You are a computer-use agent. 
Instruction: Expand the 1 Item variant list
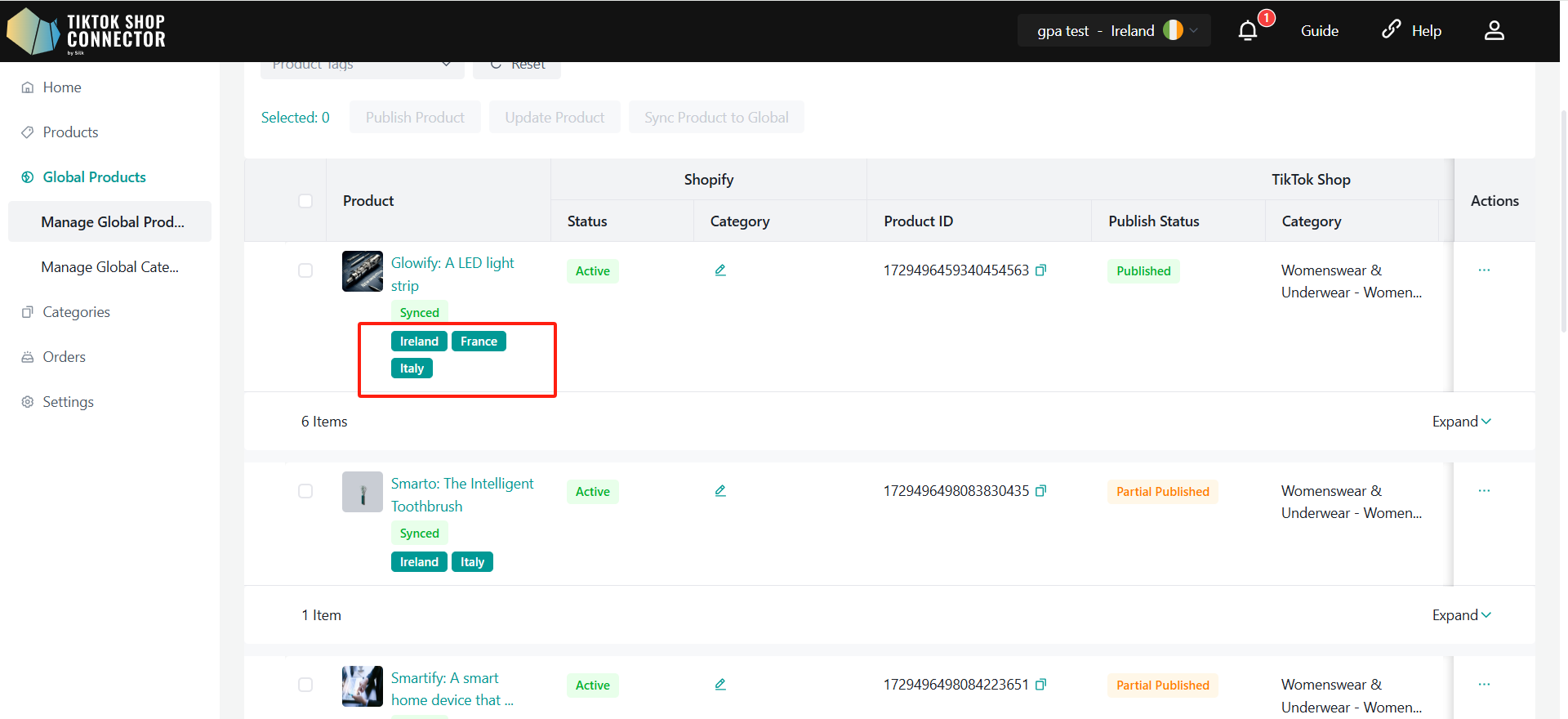(1462, 615)
